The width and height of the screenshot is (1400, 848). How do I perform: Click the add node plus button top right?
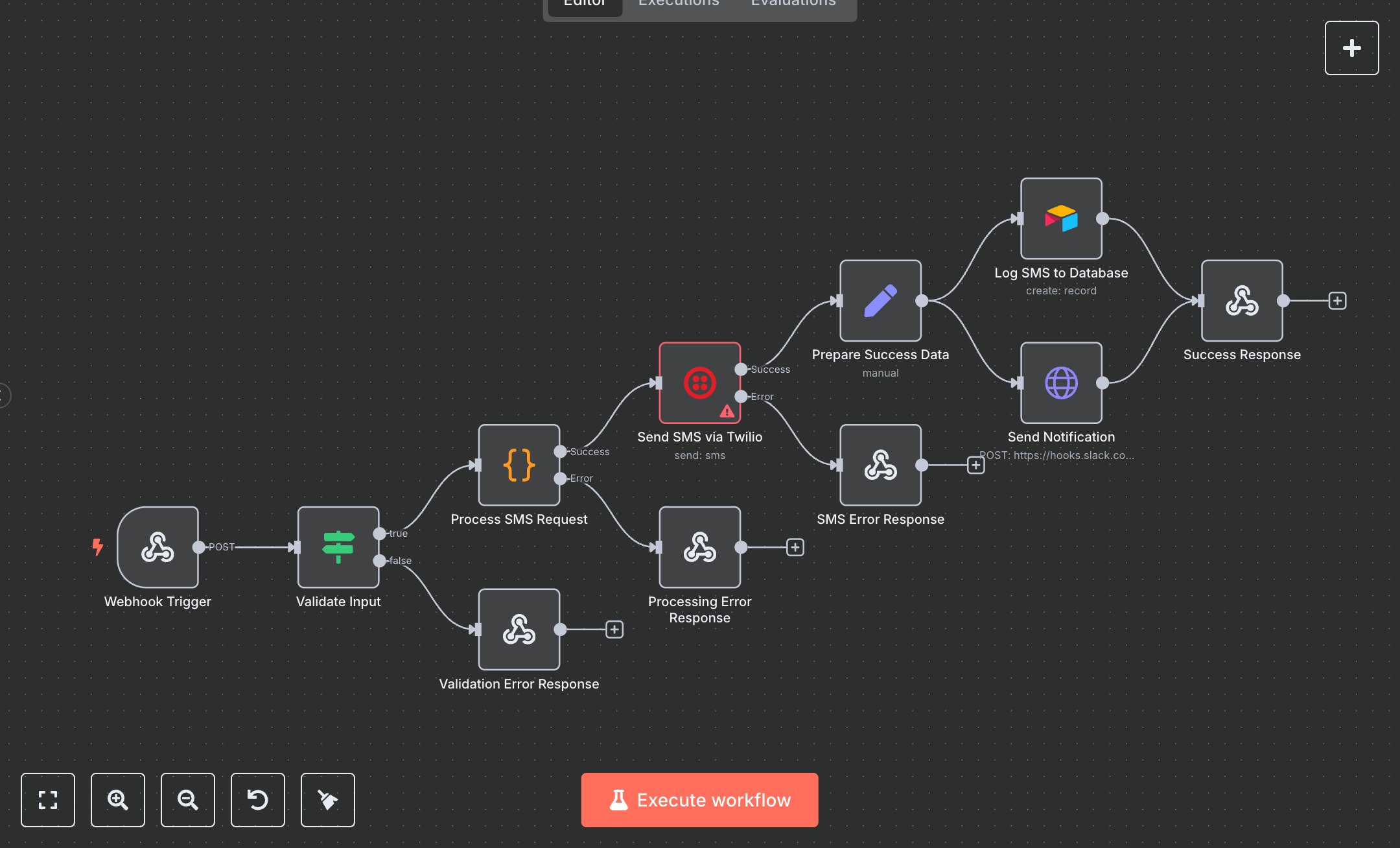click(1351, 47)
